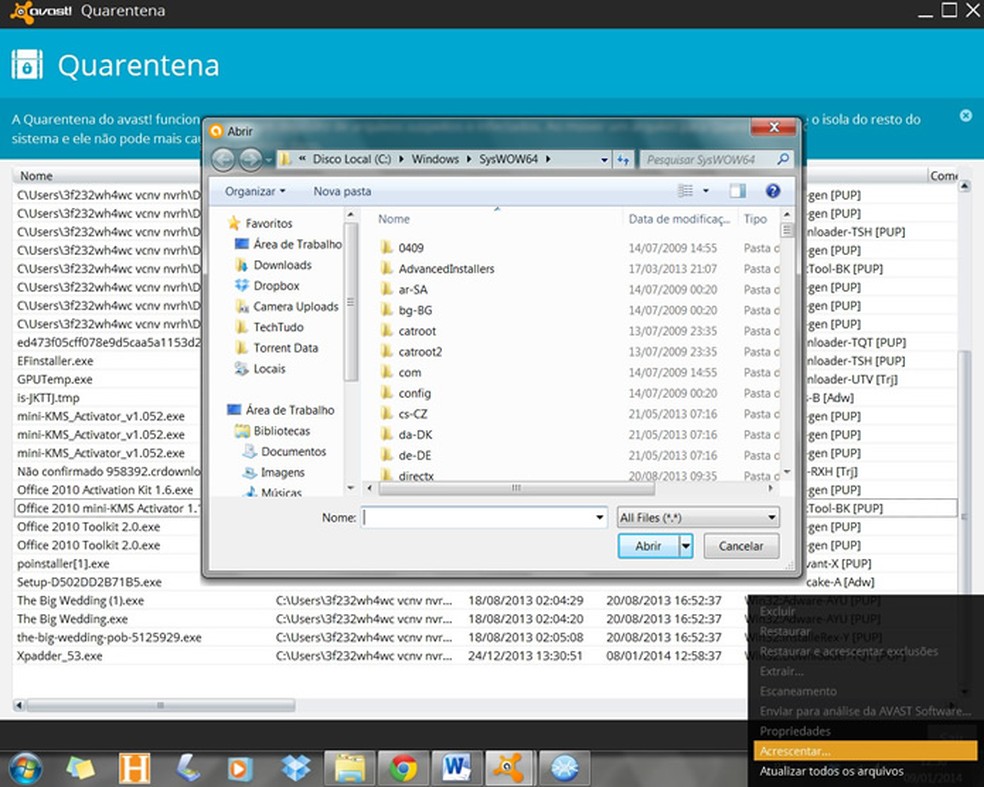984x787 pixels.
Task: Click the Windows Start button
Action: pyautogui.click(x=26, y=767)
